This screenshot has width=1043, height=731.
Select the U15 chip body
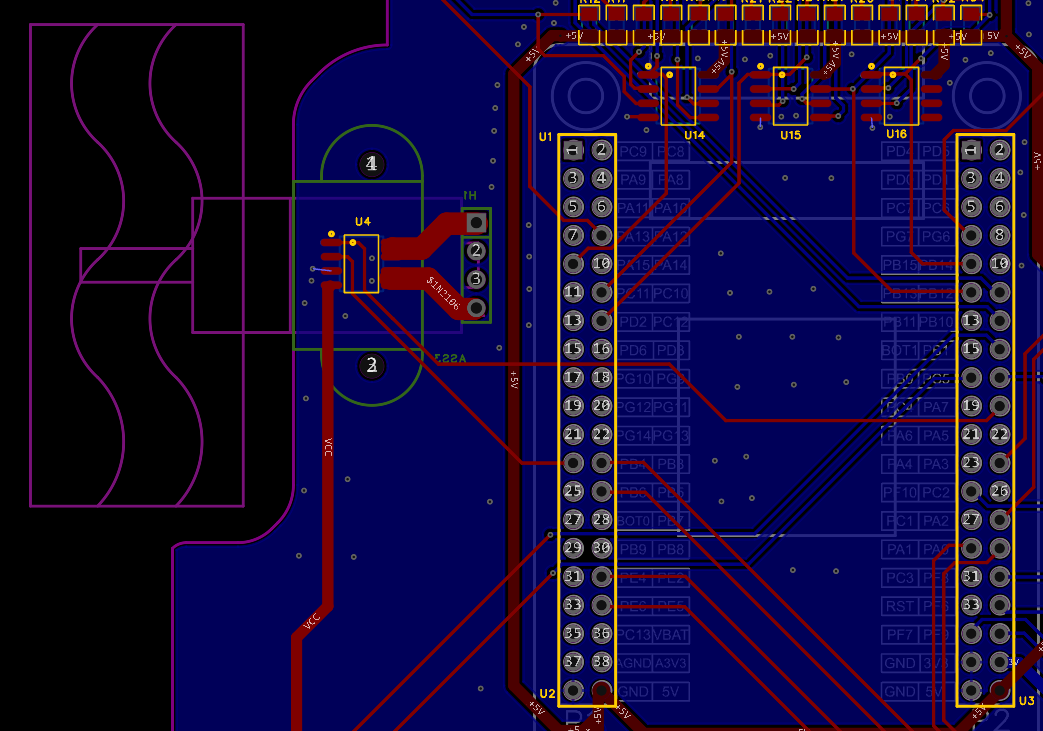[791, 95]
